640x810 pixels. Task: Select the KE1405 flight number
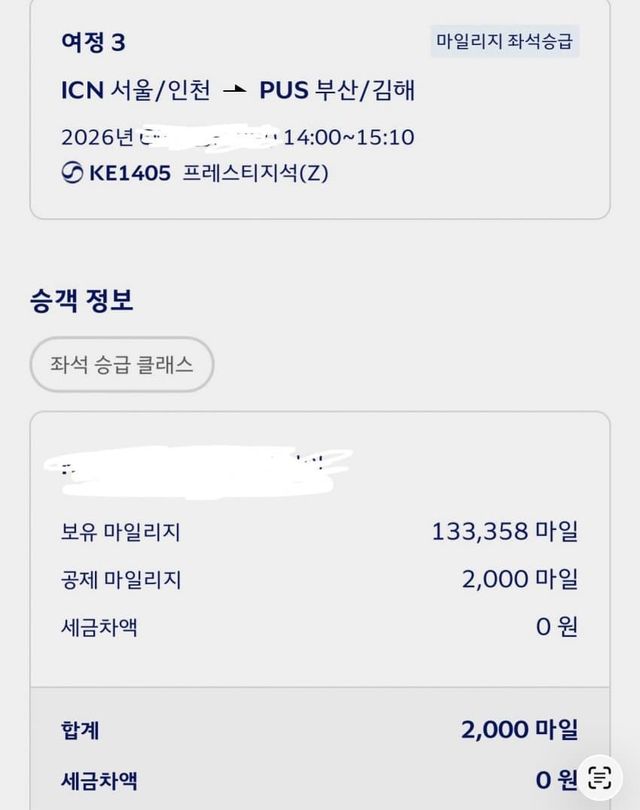[130, 173]
